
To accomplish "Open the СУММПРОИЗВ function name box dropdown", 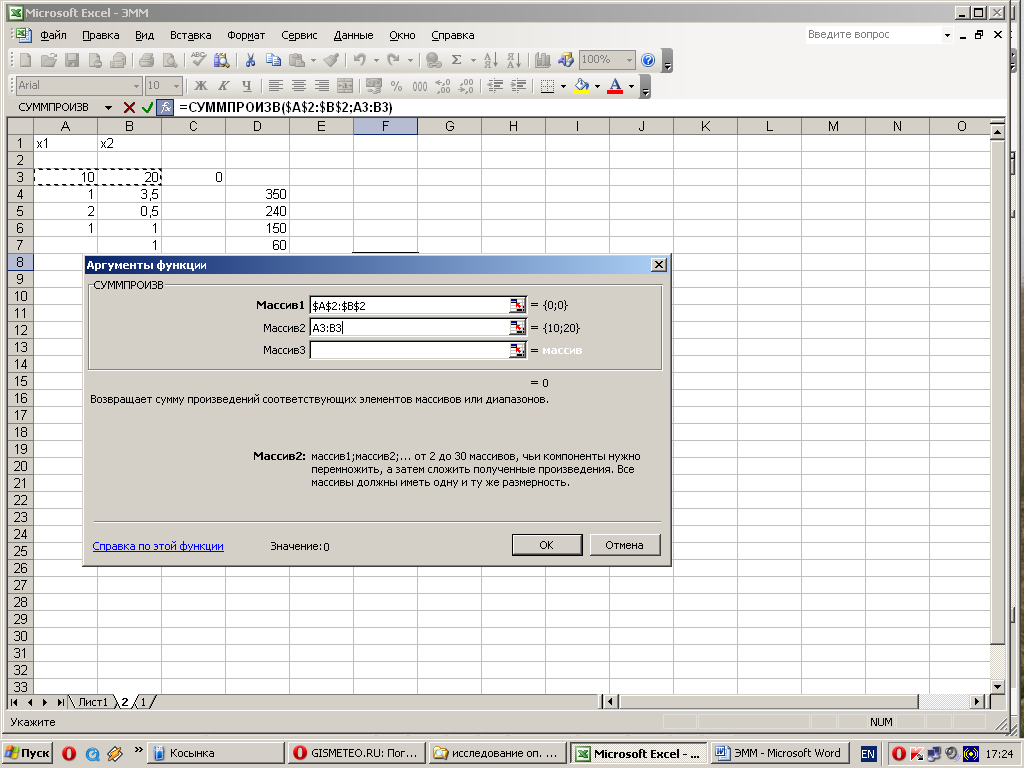I will 108,107.
